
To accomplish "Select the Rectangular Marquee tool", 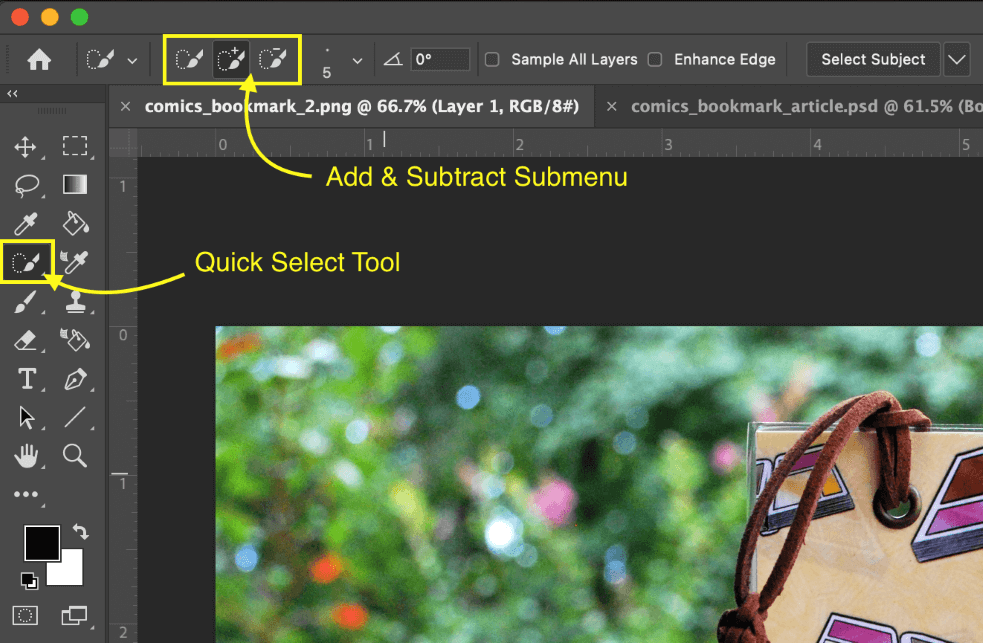I will pos(75,146).
